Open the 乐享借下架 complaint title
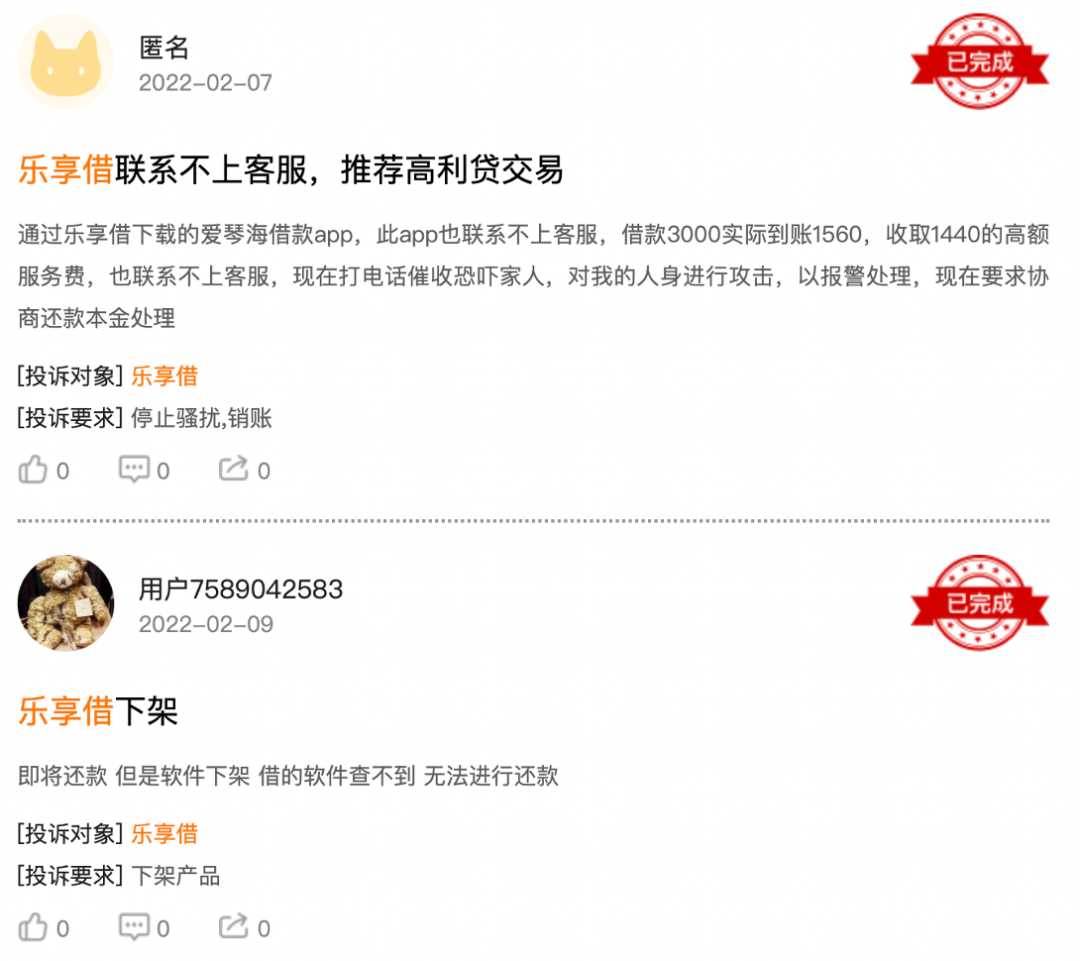Screen dimensions: 1080x961 pos(98,711)
